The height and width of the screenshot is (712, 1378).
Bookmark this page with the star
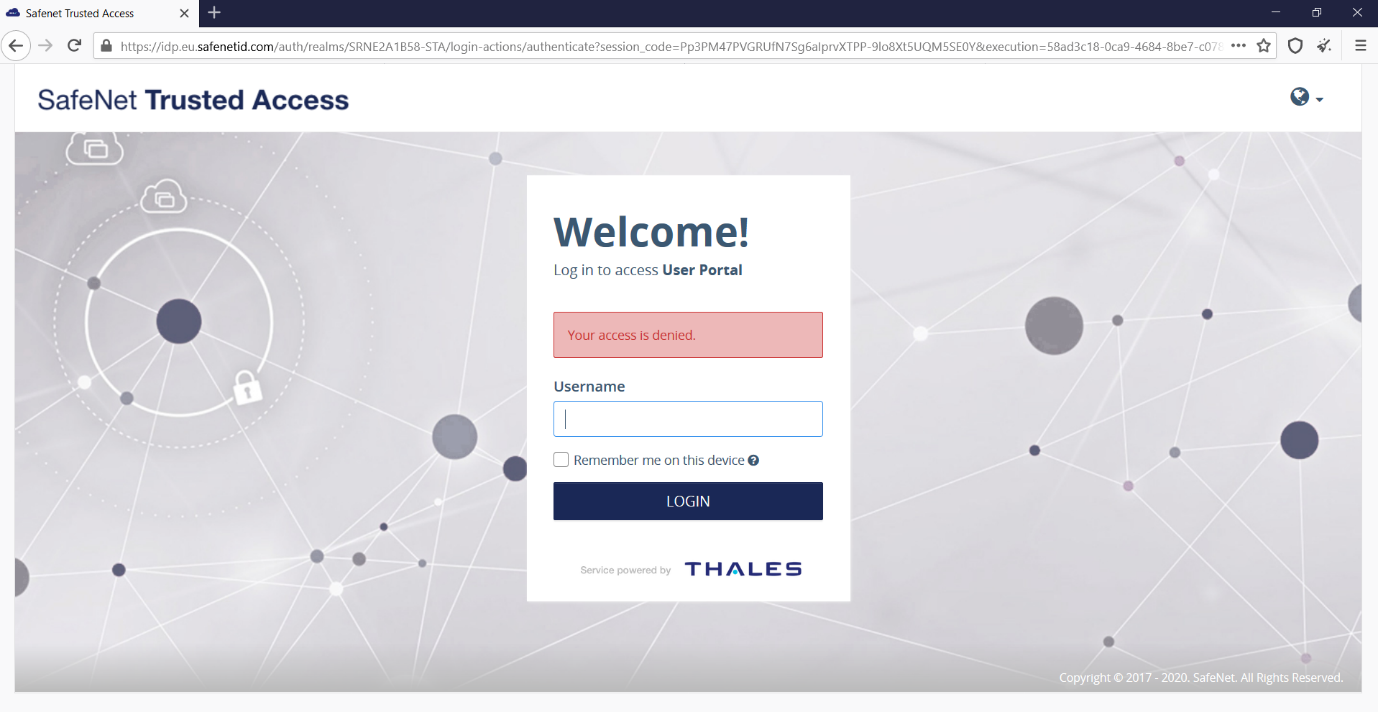(x=1264, y=46)
